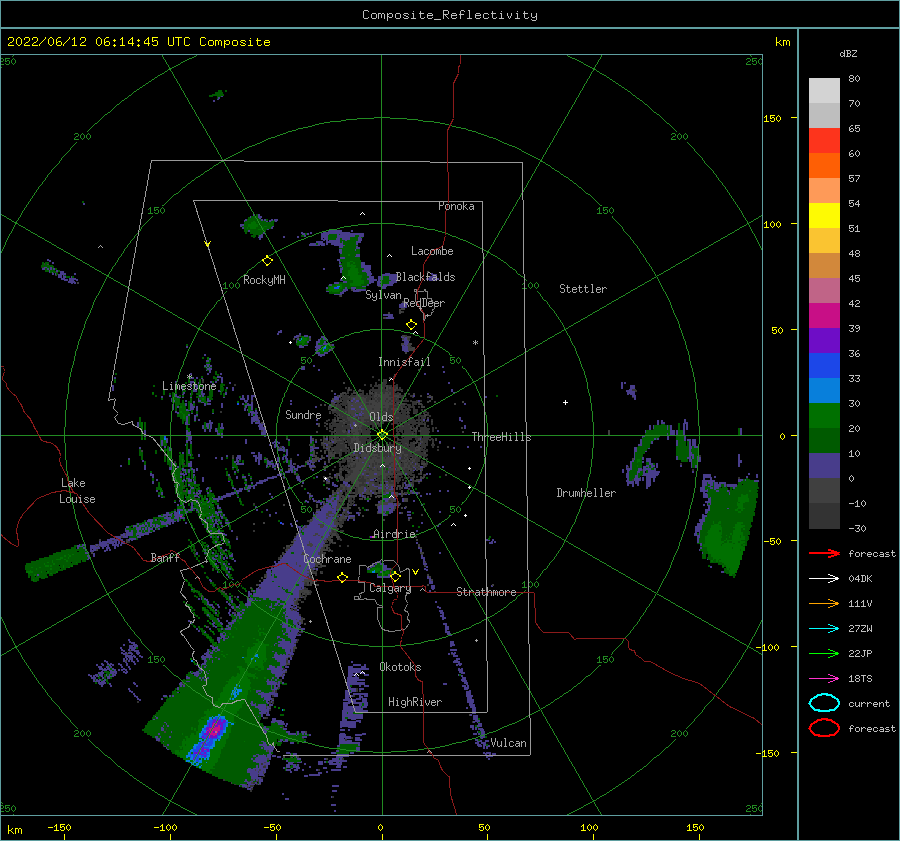Screen dimensions: 900x841
Task: Click the Ponoka city label
Action: 456,206
